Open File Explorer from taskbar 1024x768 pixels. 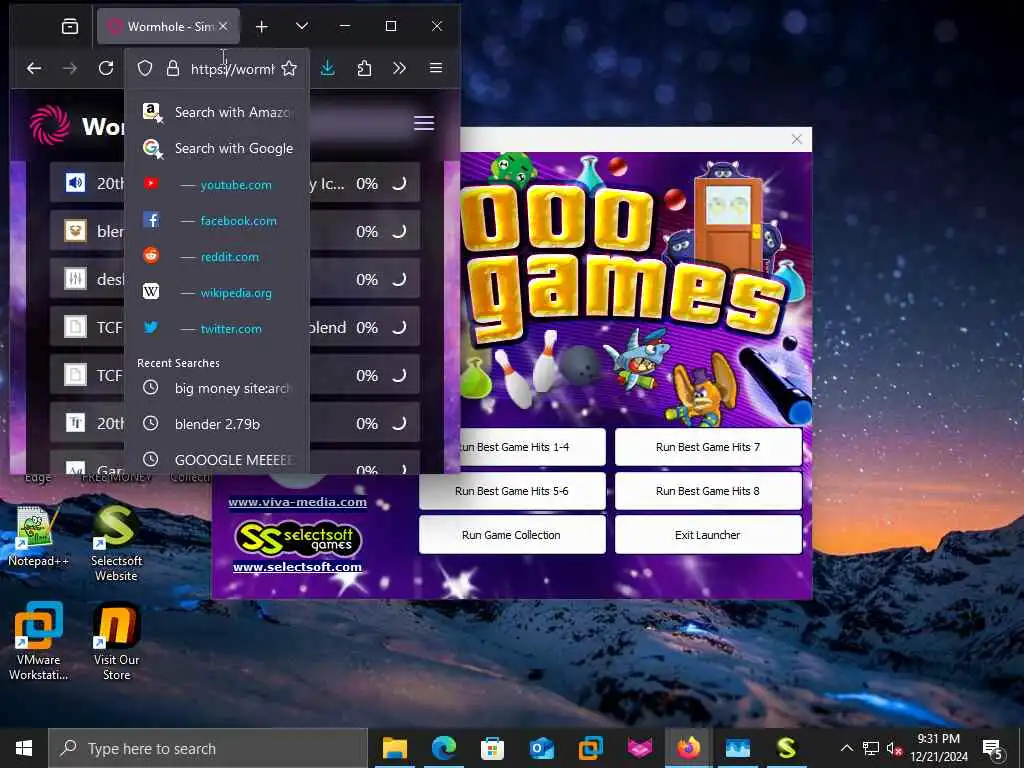[x=394, y=748]
